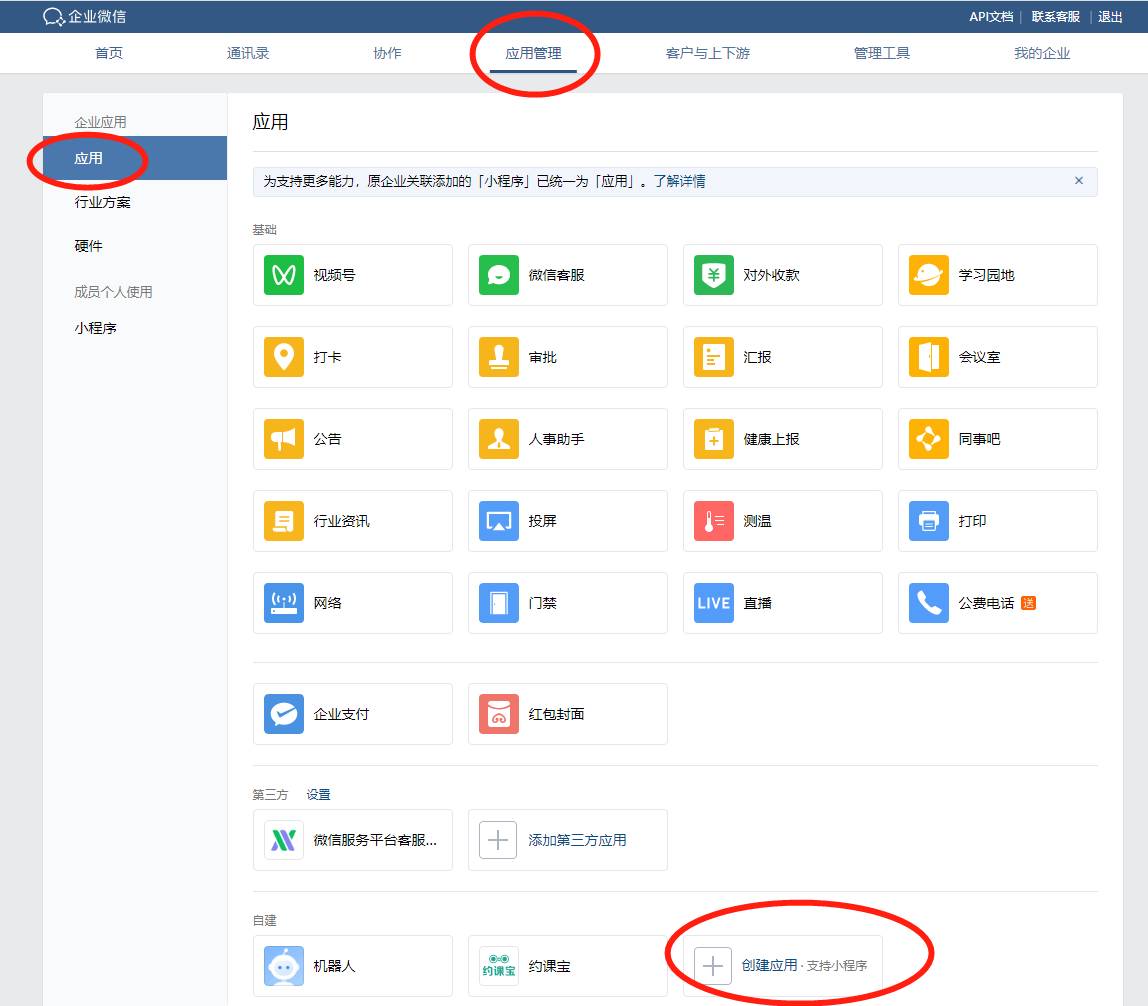1148x1006 pixels.
Task: Select 硬件 in the sidebar
Action: coord(89,246)
